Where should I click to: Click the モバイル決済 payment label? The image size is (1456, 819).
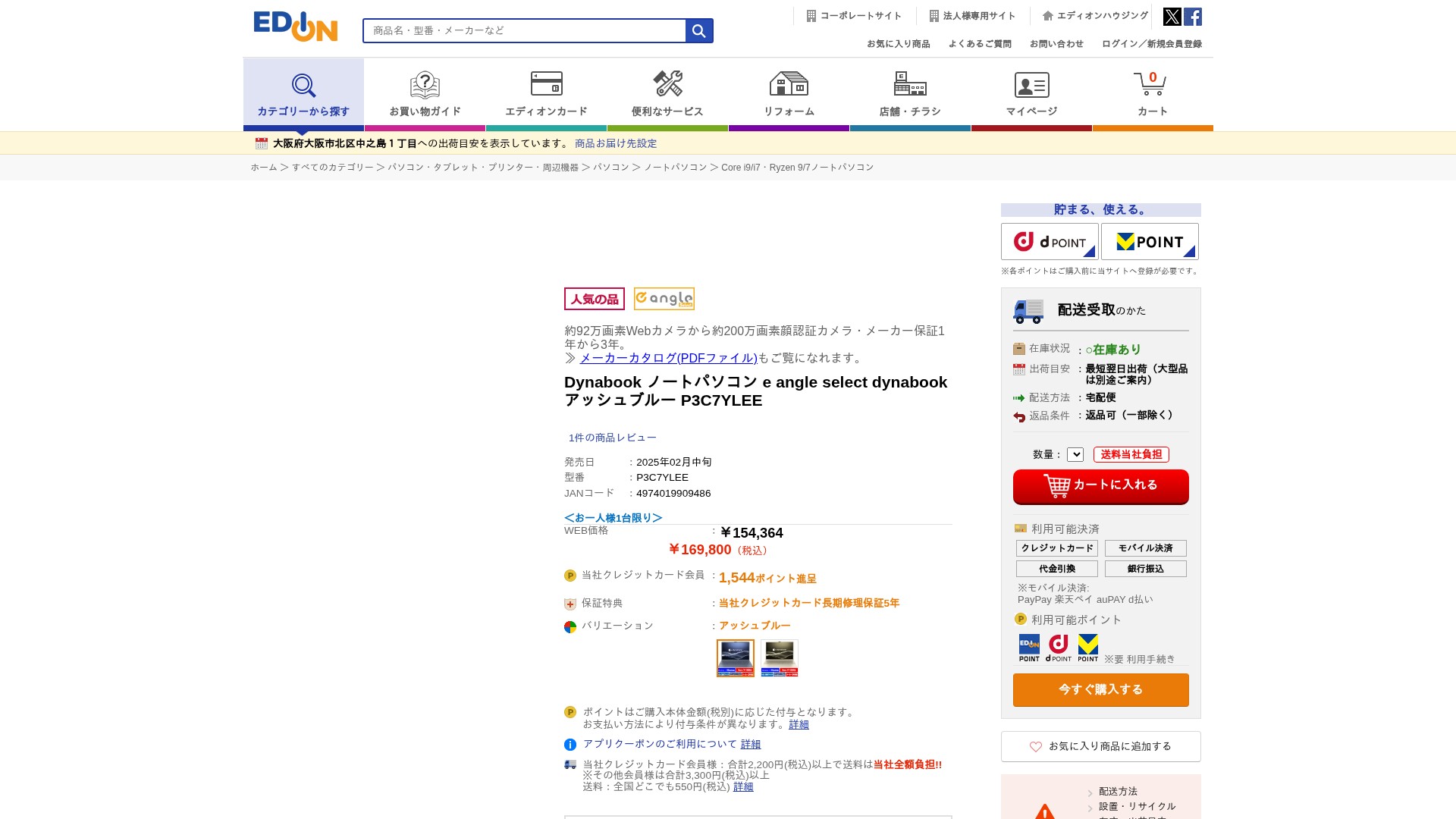coord(1146,548)
